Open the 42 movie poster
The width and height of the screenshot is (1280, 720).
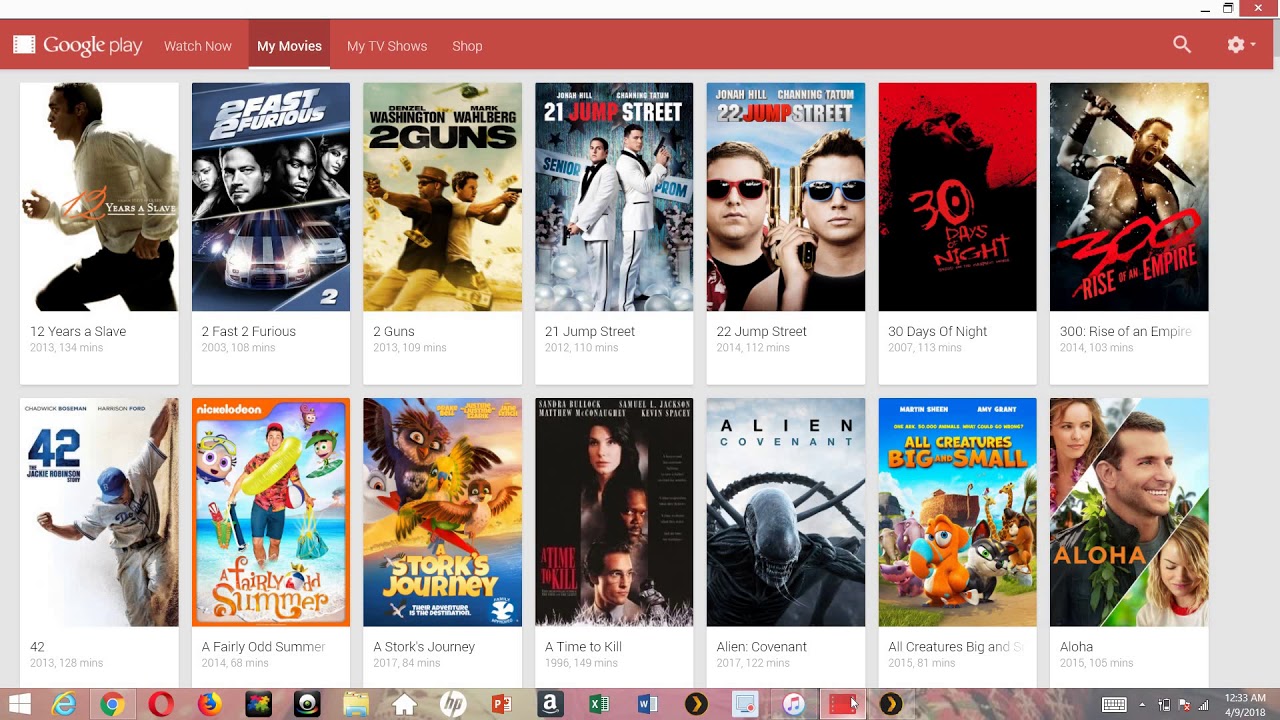99,512
